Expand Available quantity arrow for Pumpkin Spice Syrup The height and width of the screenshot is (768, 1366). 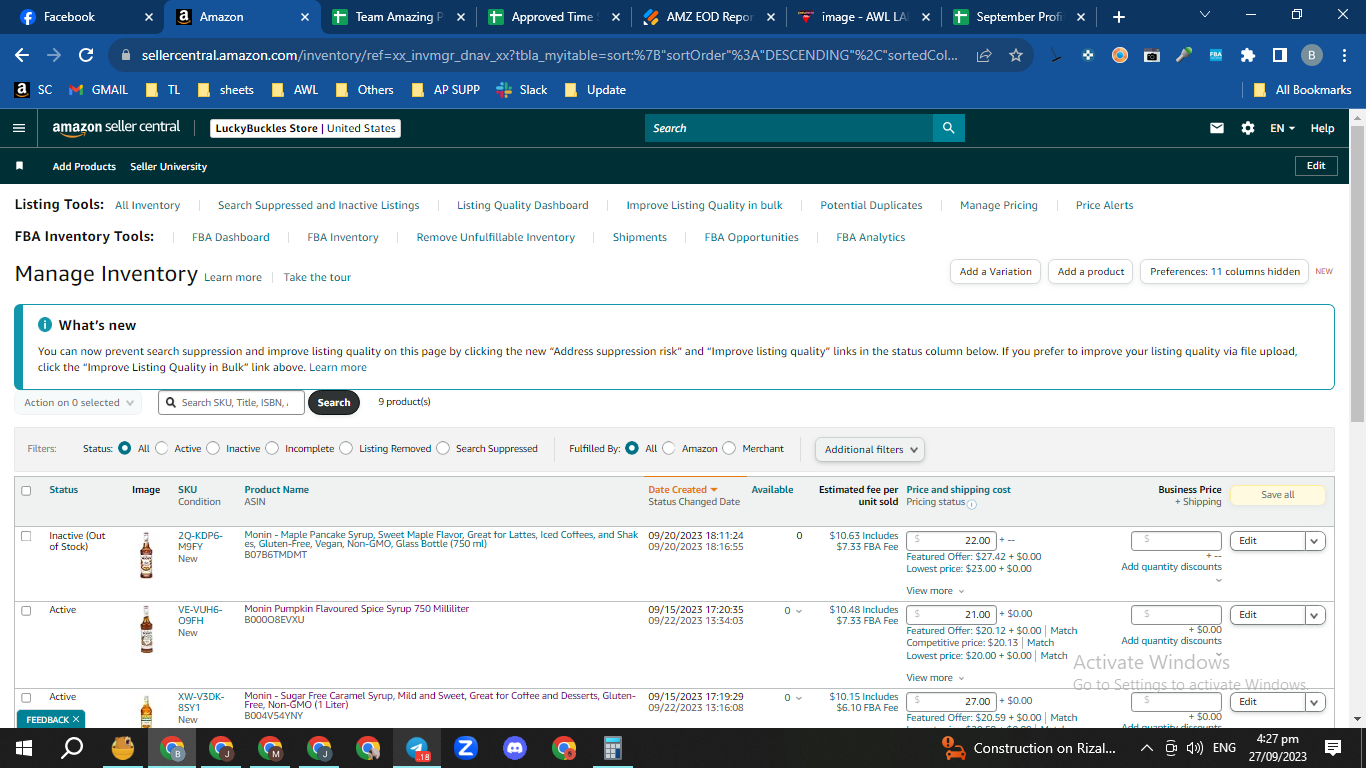[x=798, y=611]
